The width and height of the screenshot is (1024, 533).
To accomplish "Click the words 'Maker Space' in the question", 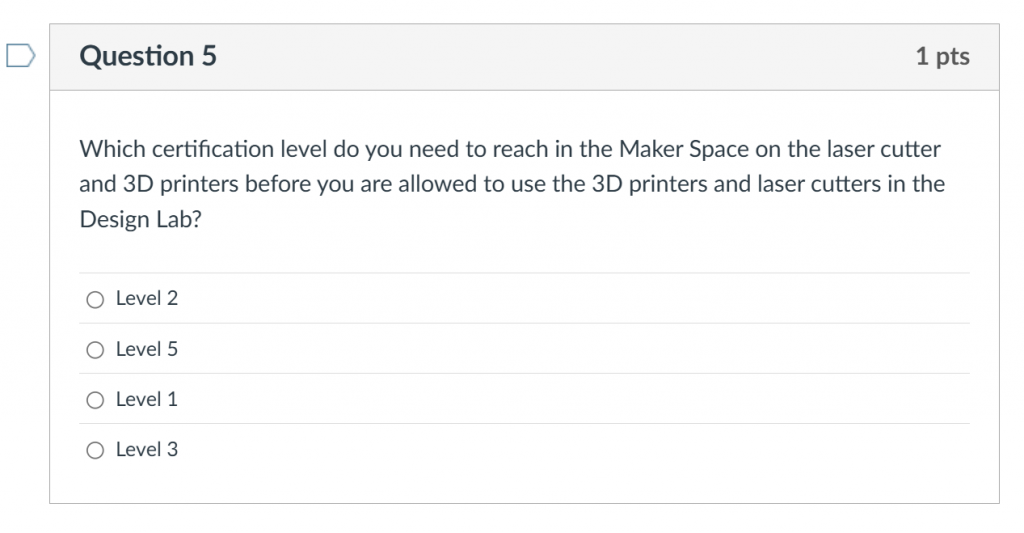I will point(684,150).
